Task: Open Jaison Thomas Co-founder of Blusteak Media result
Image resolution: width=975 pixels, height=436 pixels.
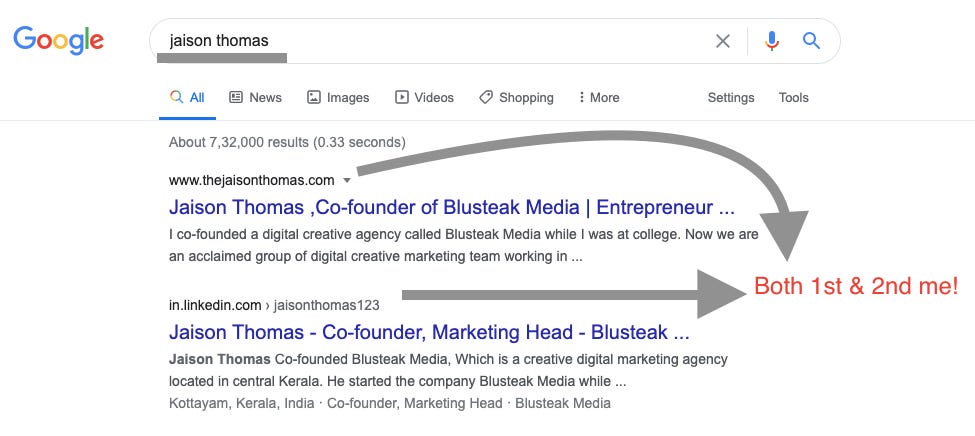Action: point(451,207)
